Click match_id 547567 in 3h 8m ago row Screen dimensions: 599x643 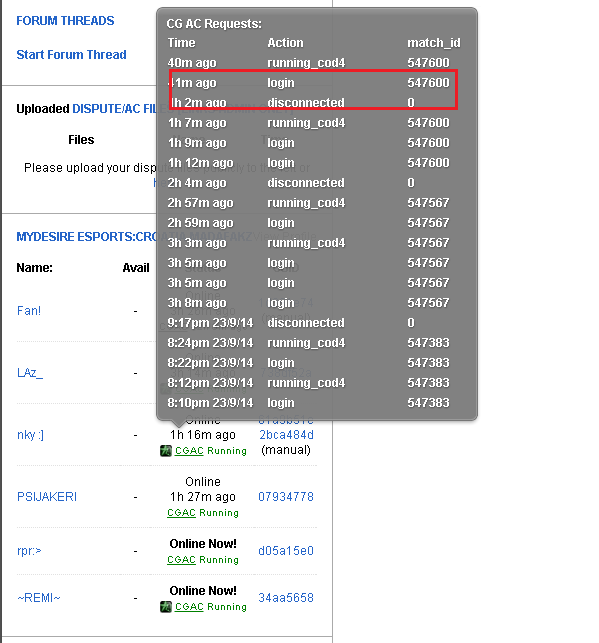(428, 303)
